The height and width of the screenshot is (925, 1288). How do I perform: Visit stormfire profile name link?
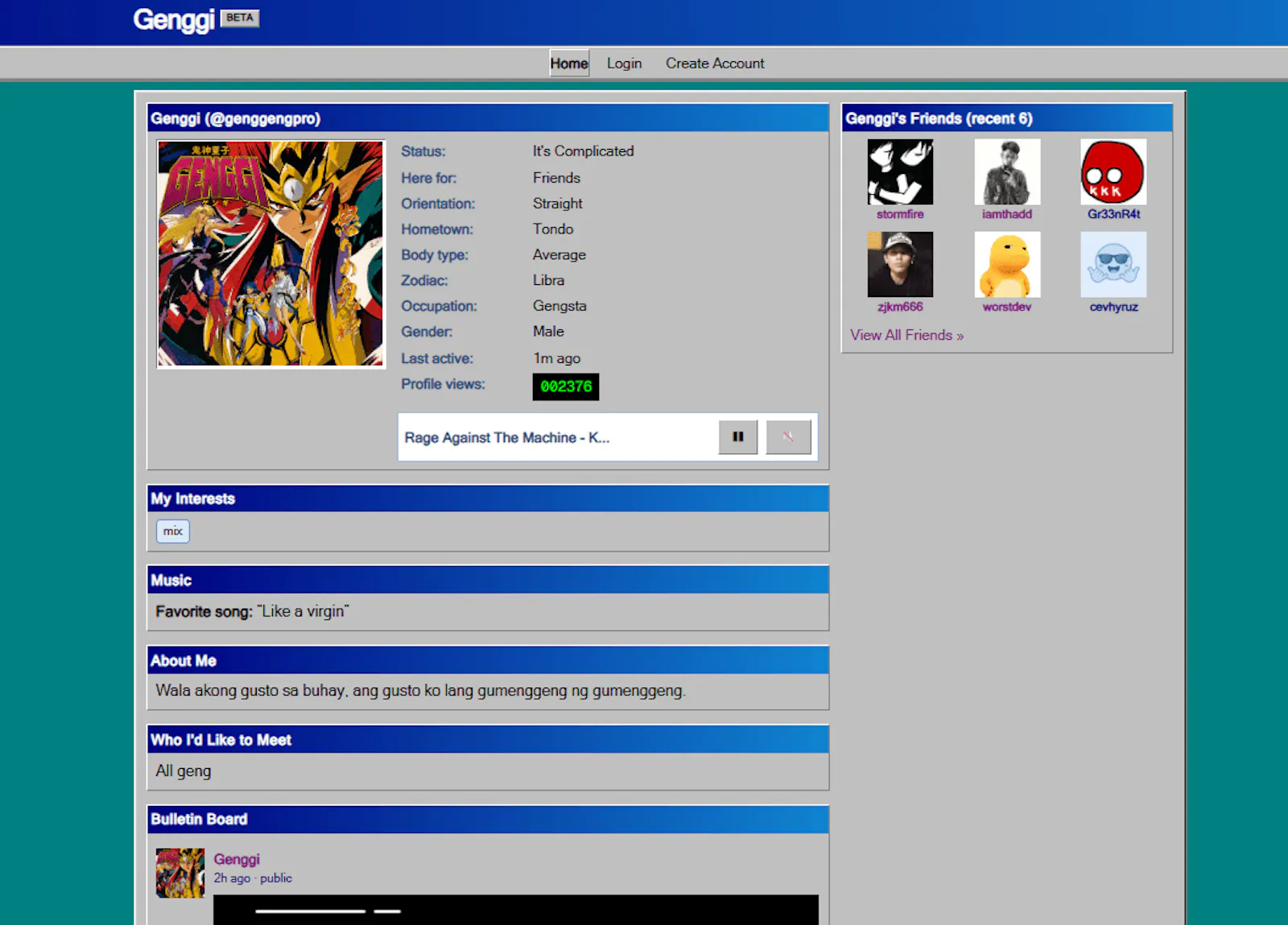(900, 214)
